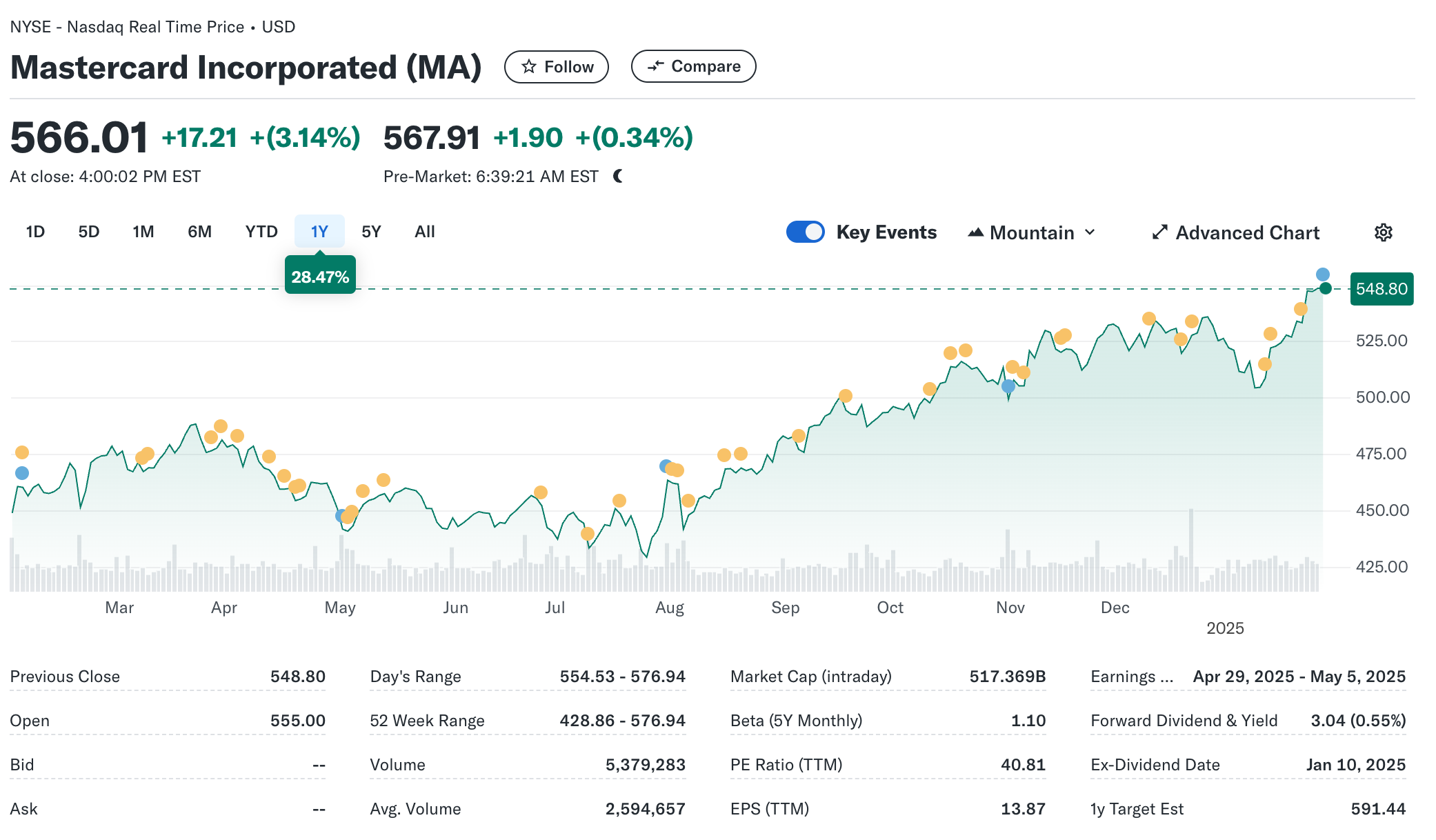The width and height of the screenshot is (1436, 840).
Task: Select the 5Y time range tab
Action: coord(371,232)
